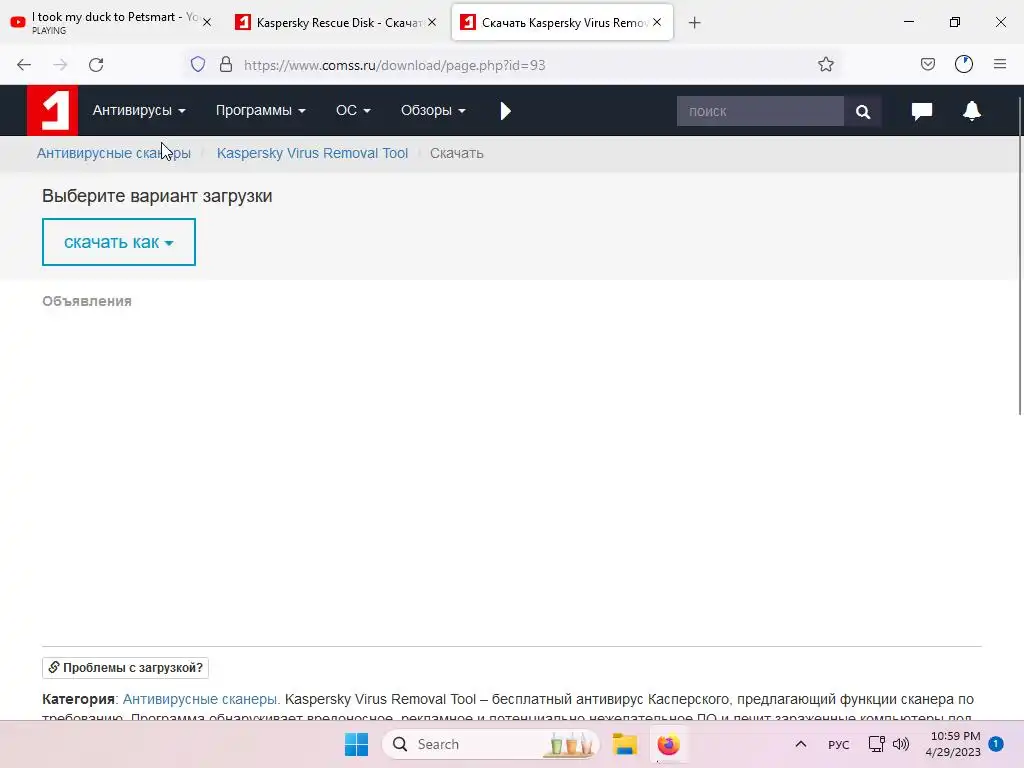This screenshot has height=768, width=1024.
Task: Expand the ОС menu
Action: tap(353, 110)
